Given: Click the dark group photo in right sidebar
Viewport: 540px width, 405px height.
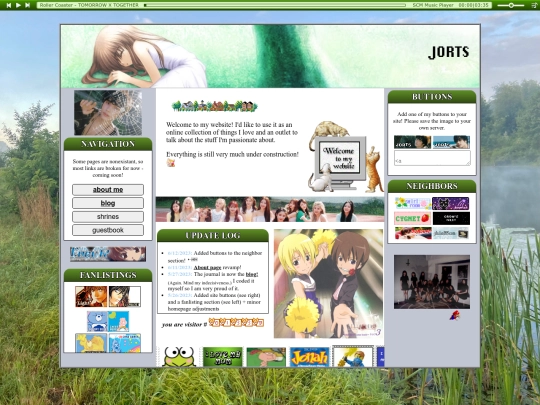Looking at the screenshot, I should [x=432, y=282].
